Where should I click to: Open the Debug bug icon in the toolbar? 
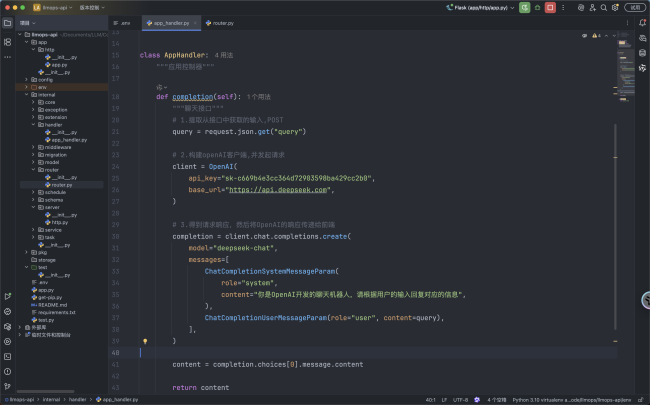click(x=538, y=7)
